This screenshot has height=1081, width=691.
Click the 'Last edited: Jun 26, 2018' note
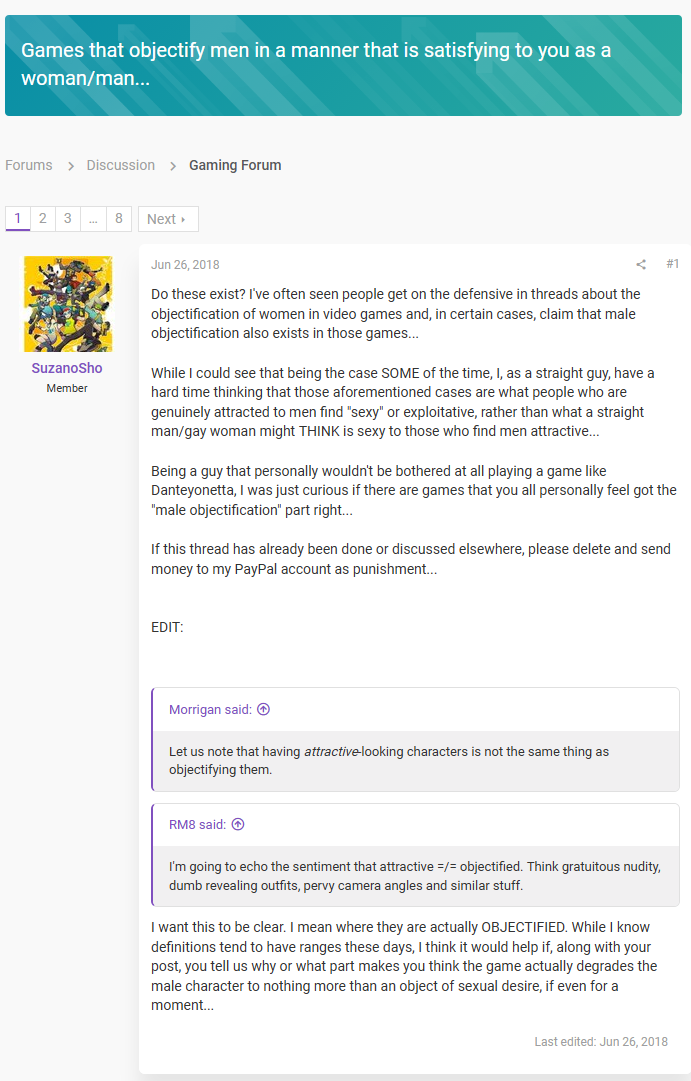coord(601,1042)
